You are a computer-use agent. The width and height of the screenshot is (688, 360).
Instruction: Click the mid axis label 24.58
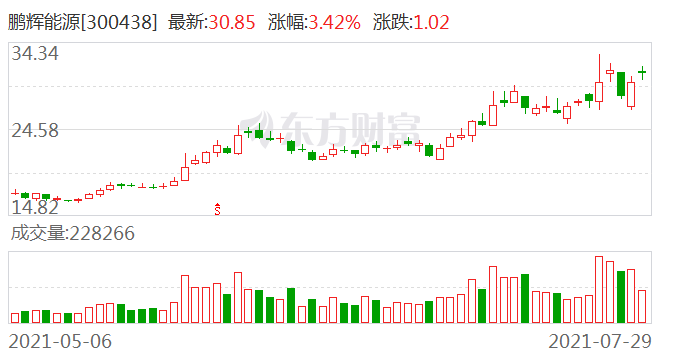pos(35,131)
